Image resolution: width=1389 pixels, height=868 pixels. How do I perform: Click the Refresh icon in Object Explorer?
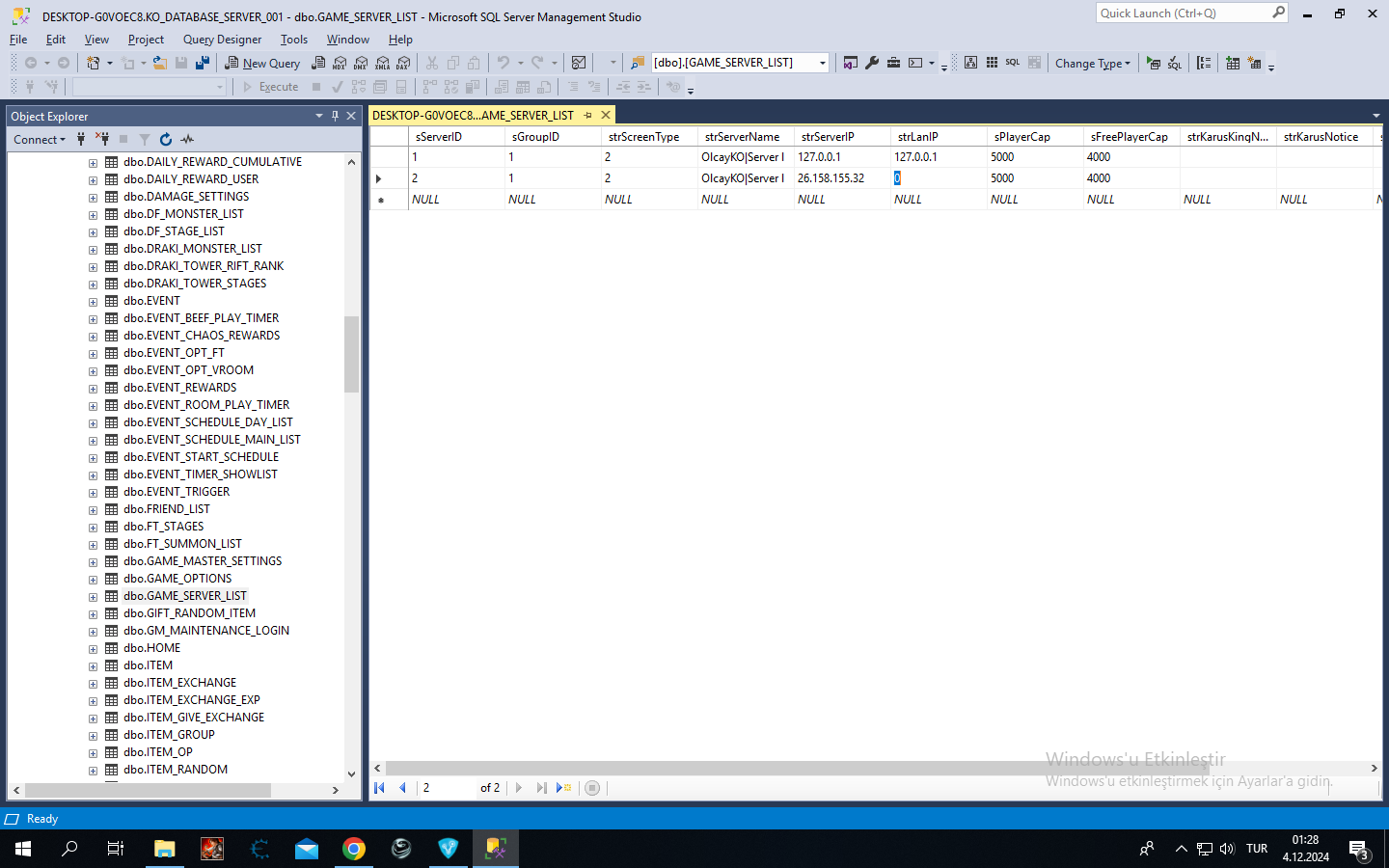click(166, 140)
